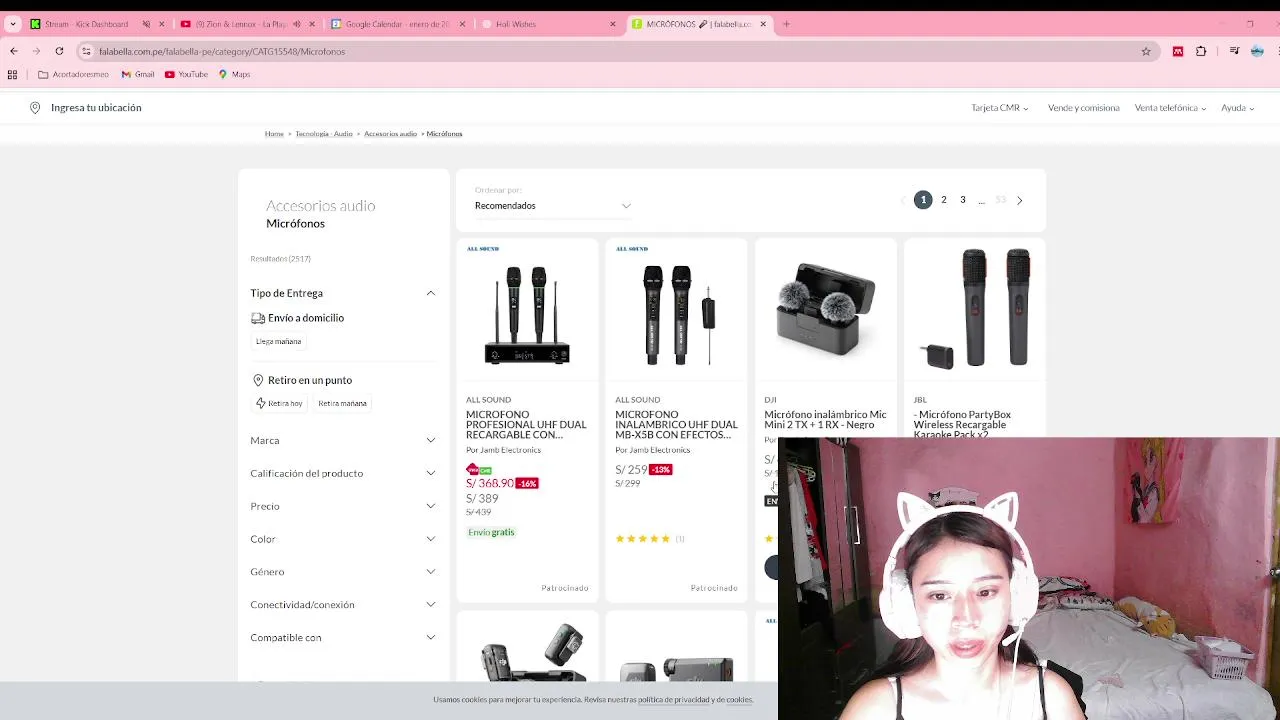
Task: Expand the Compatible con filter
Action: point(343,637)
